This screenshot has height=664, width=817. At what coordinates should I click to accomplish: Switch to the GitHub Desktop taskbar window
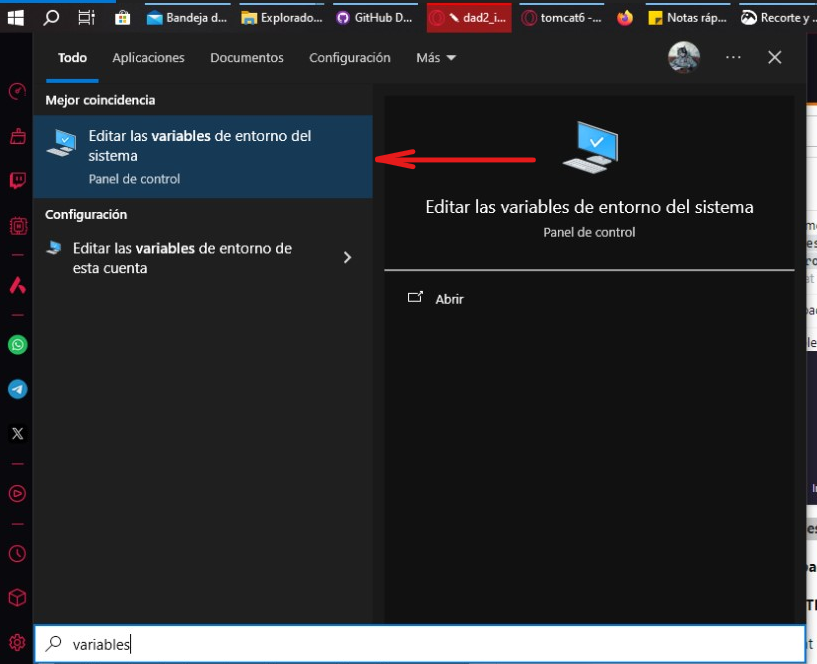(x=372, y=17)
